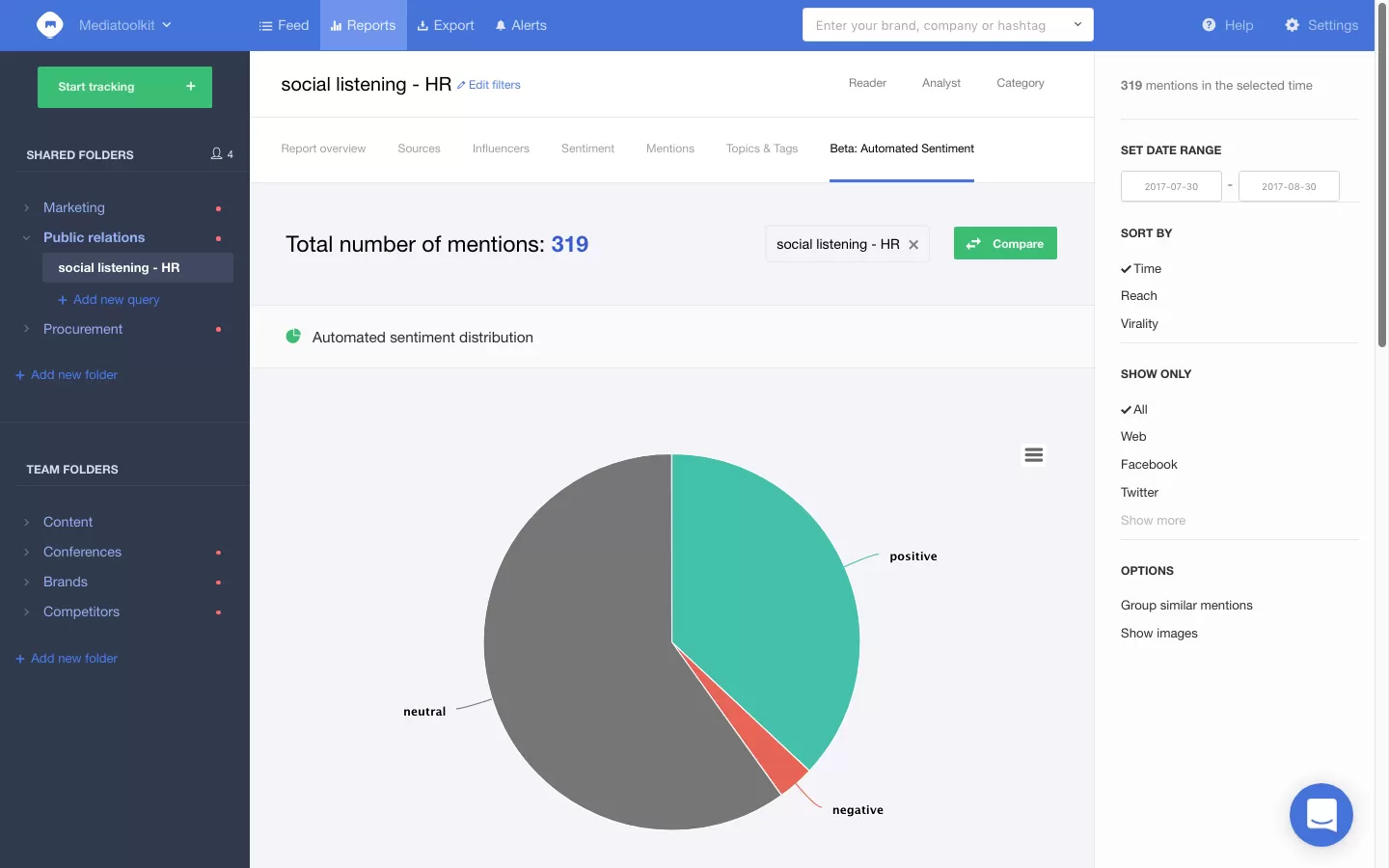The width and height of the screenshot is (1389, 868).
Task: Click the green Compare button
Action: click(1005, 243)
